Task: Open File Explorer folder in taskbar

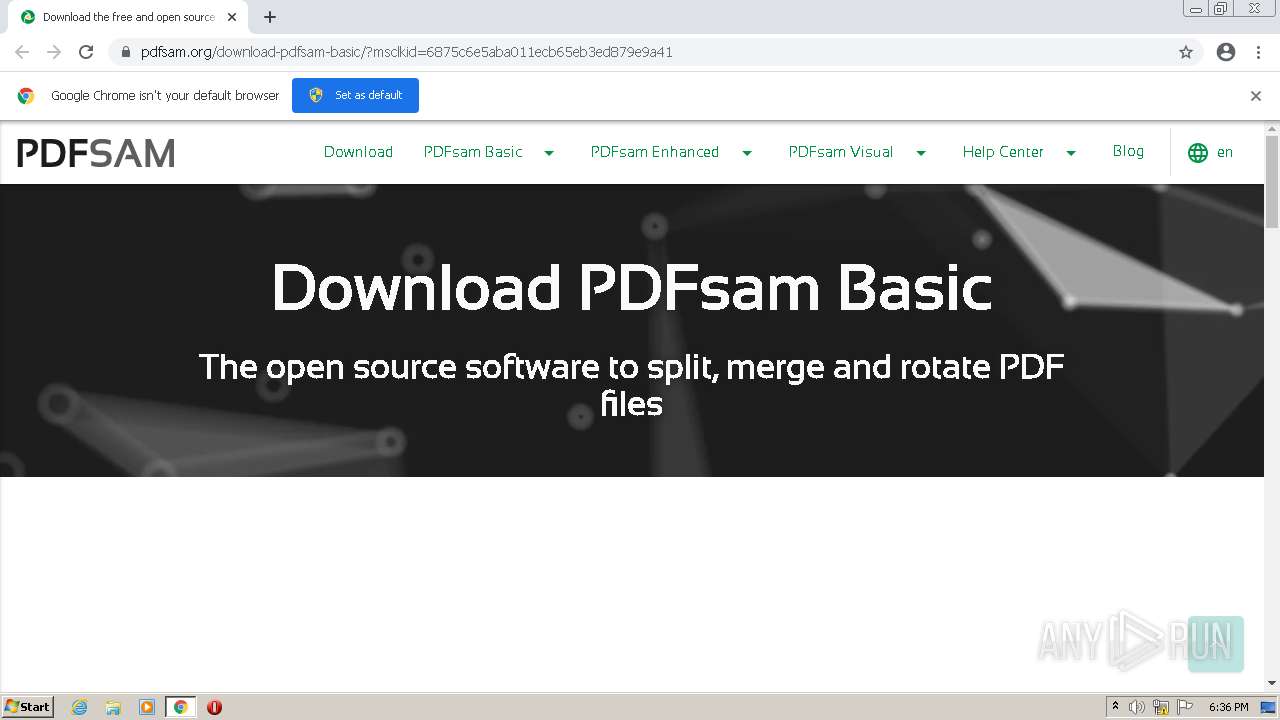Action: 113,707
